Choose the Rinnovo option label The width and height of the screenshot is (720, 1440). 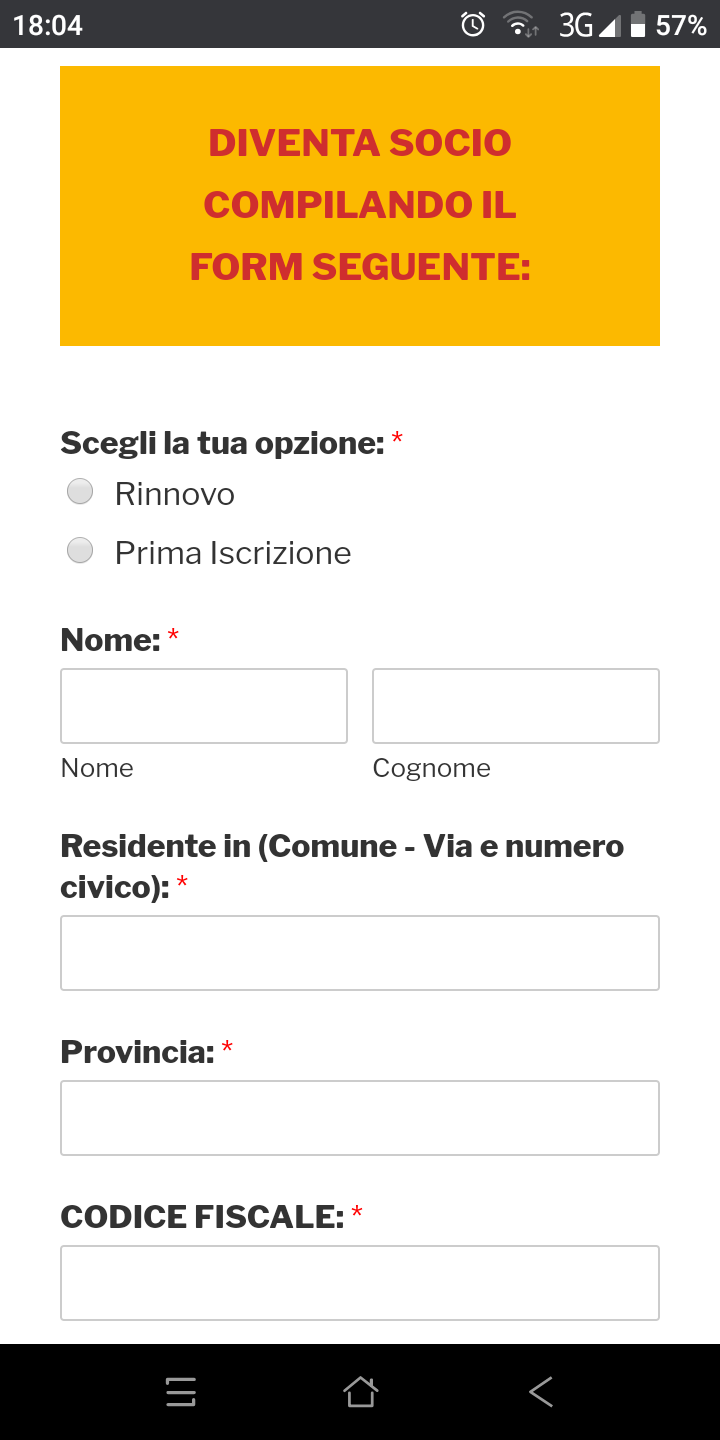[175, 494]
